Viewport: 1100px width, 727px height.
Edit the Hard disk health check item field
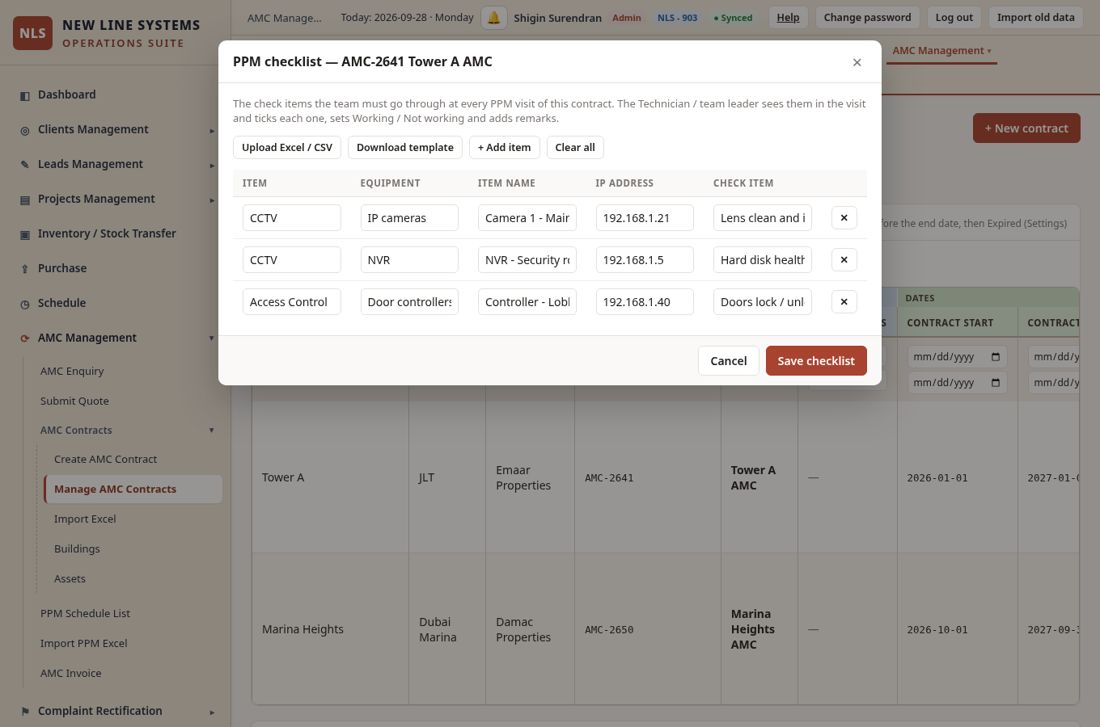[763, 260]
